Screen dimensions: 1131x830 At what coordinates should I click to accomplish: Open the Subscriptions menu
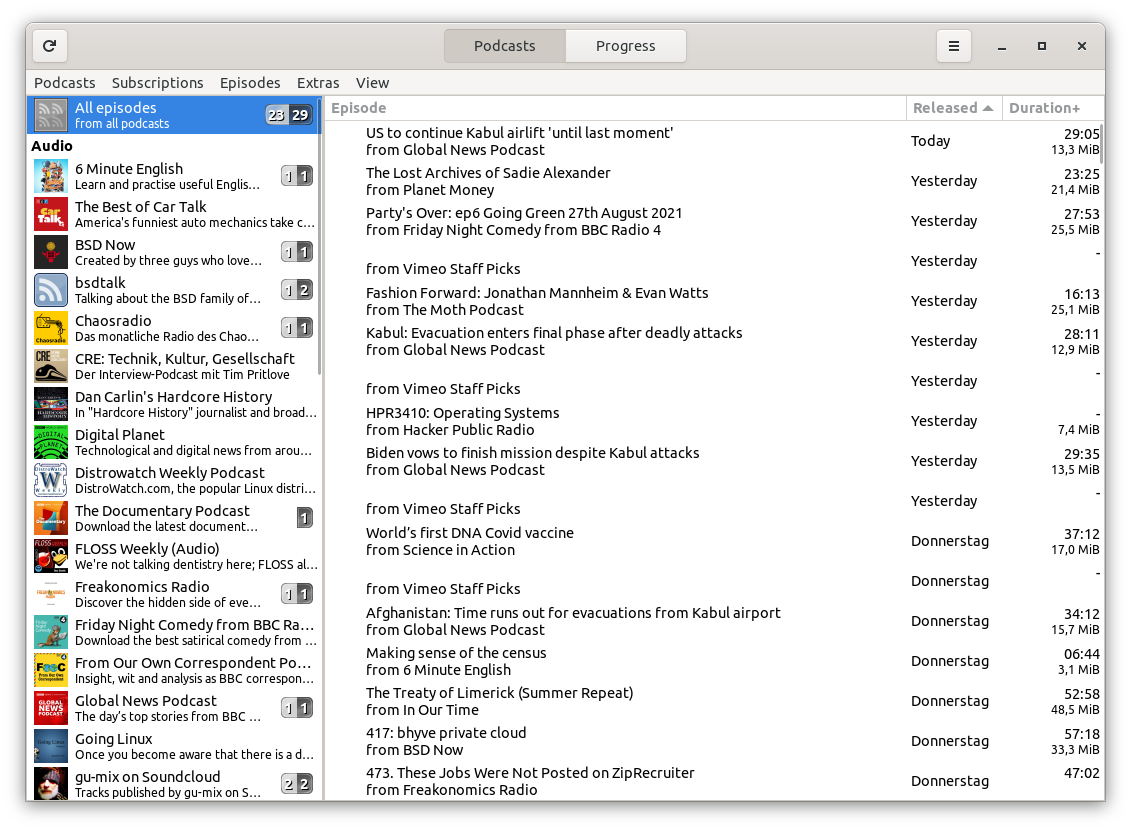157,83
